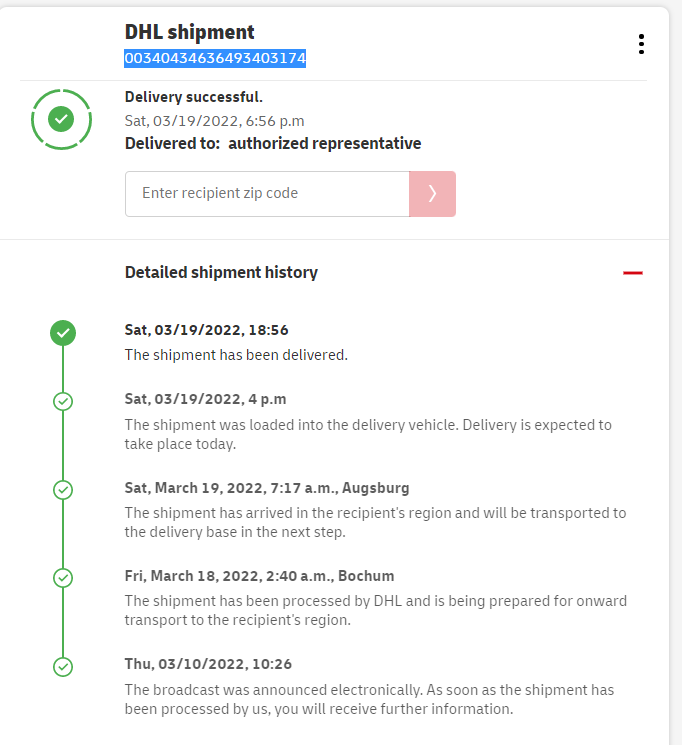Click the 'Delivery successful.' status text
Screen dimensions: 682x745
click(x=194, y=97)
